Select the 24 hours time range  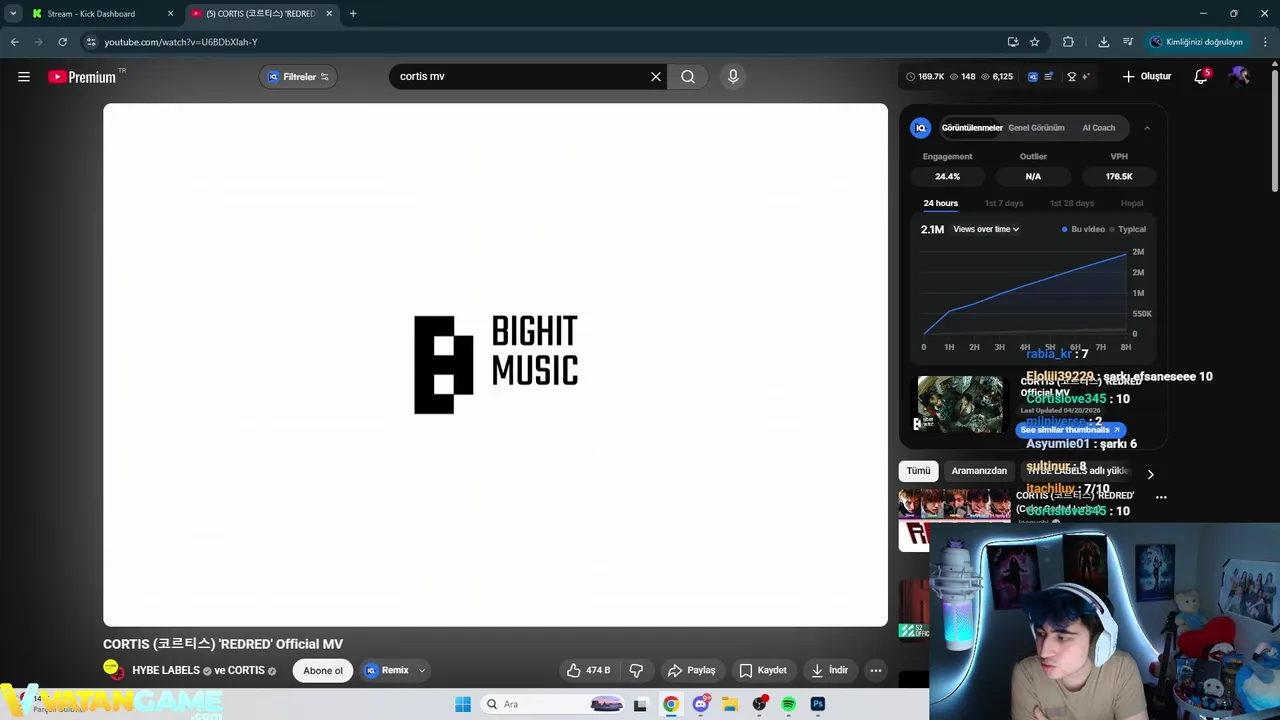pyautogui.click(x=940, y=203)
